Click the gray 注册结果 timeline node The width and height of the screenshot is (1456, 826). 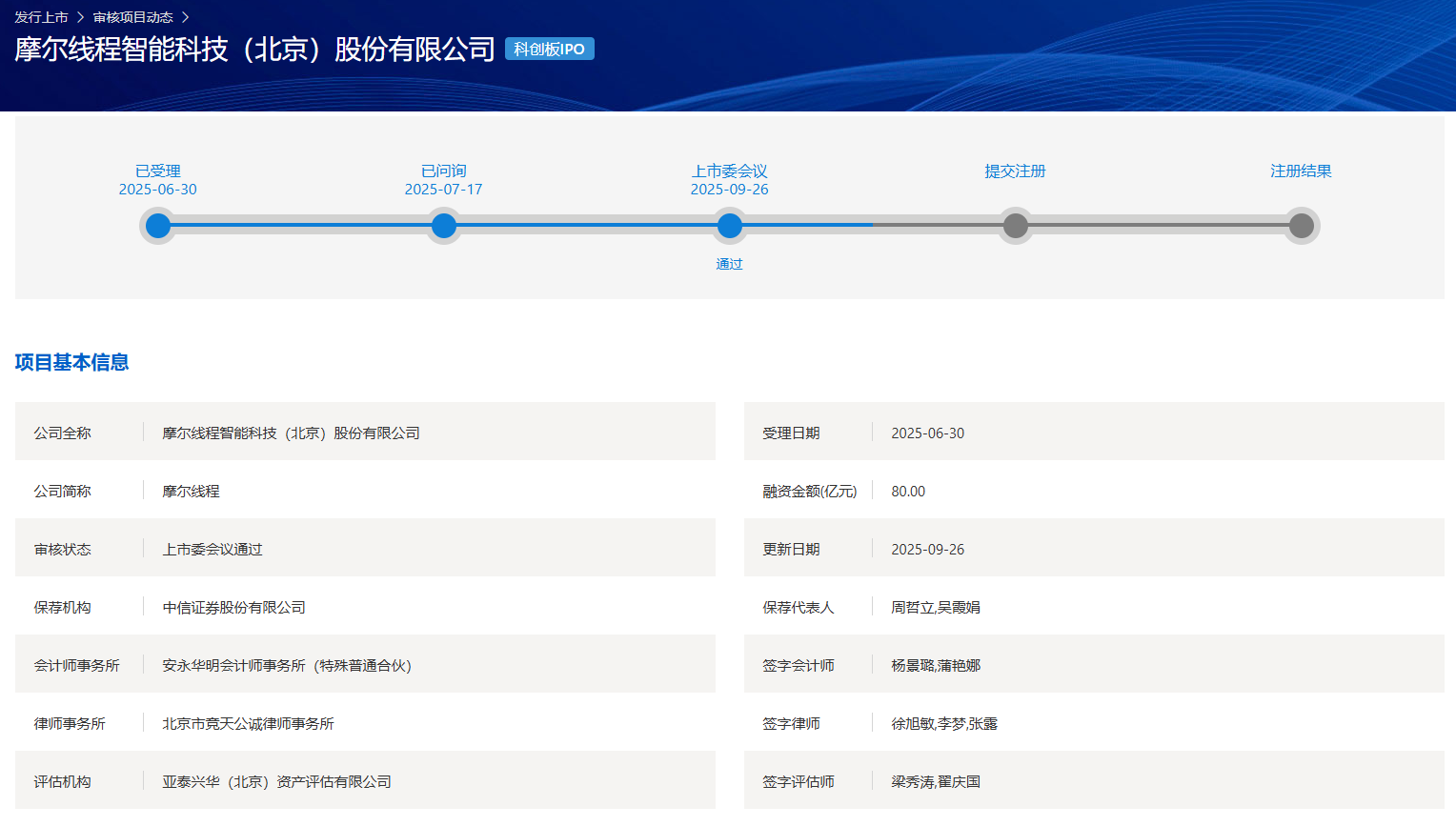click(x=1302, y=226)
